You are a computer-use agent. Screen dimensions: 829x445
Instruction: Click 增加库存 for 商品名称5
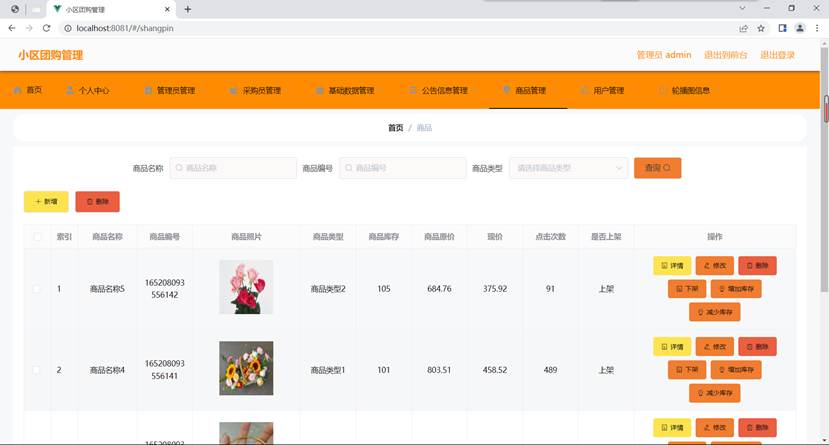pos(736,289)
